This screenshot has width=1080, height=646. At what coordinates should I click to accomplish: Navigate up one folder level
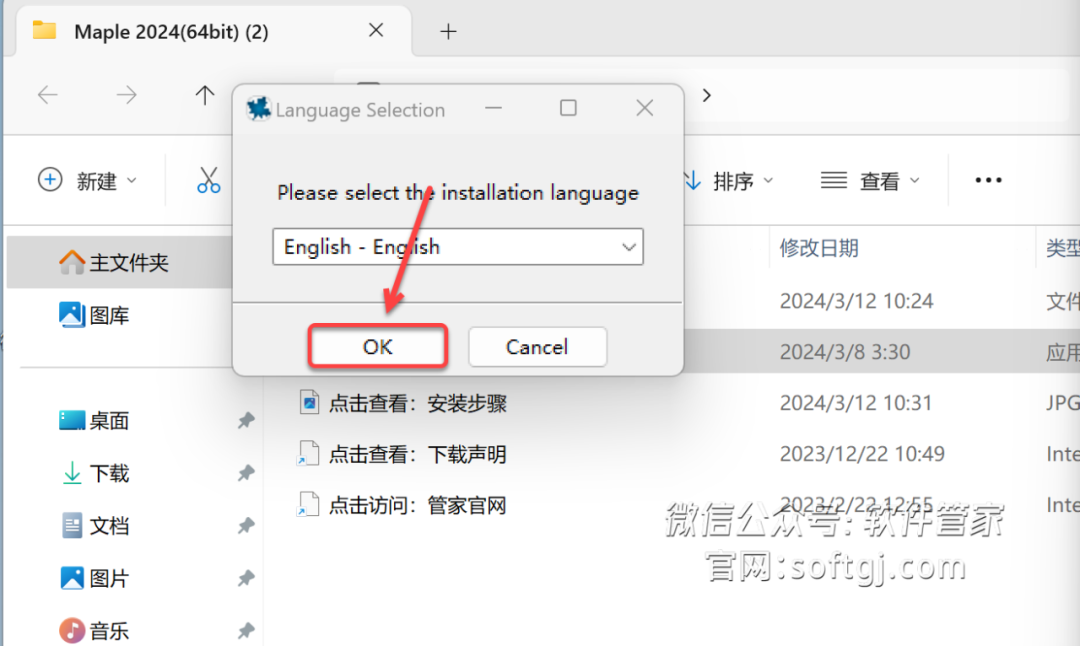[205, 94]
